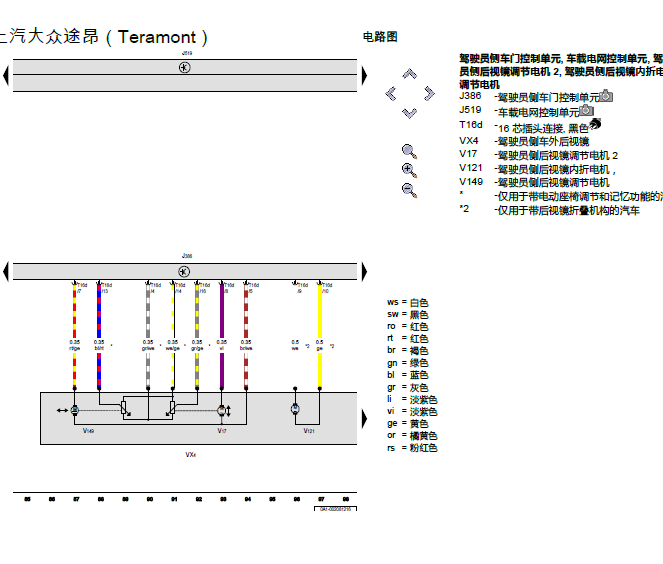
Task: Click the '0.35 bl/rt' wire label
Action: 99,345
